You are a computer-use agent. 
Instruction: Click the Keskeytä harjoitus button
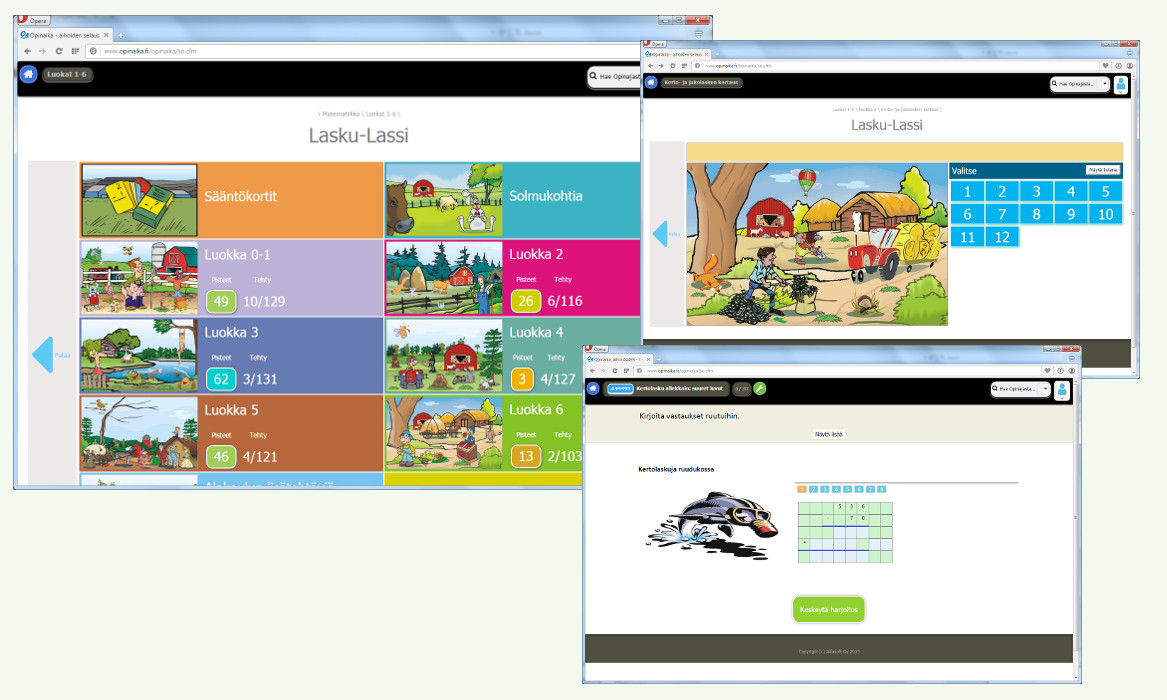point(828,609)
